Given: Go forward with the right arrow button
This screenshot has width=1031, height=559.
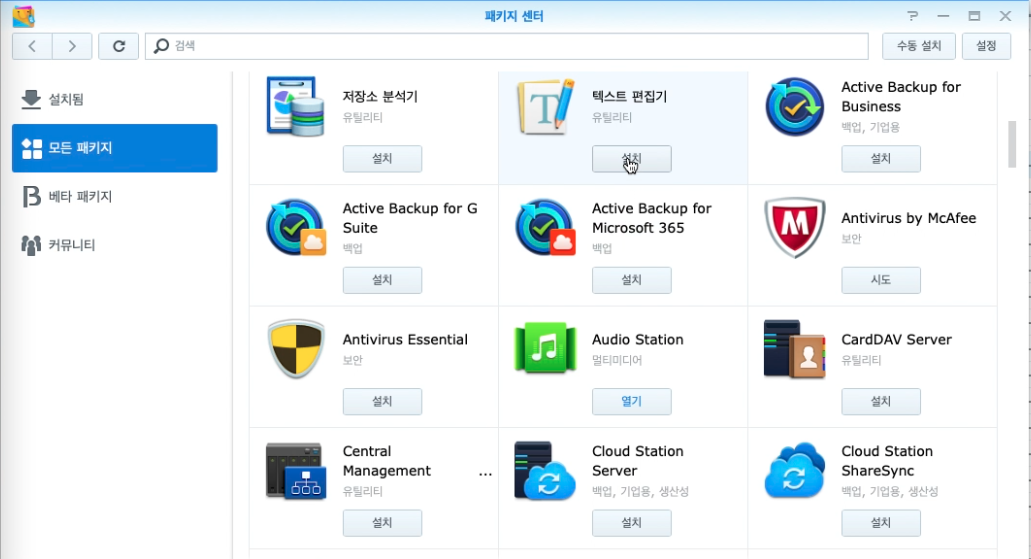Looking at the screenshot, I should 72,46.
